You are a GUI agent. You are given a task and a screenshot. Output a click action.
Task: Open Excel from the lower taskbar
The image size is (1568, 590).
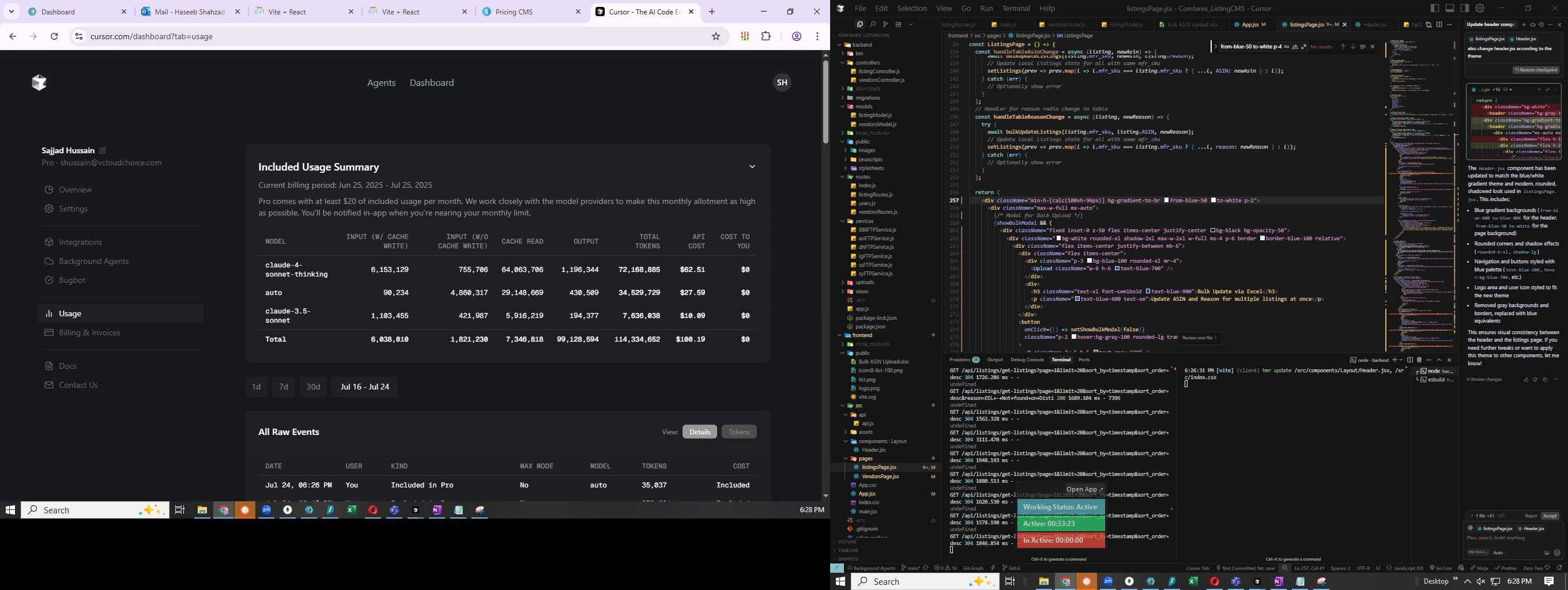[x=1193, y=581]
